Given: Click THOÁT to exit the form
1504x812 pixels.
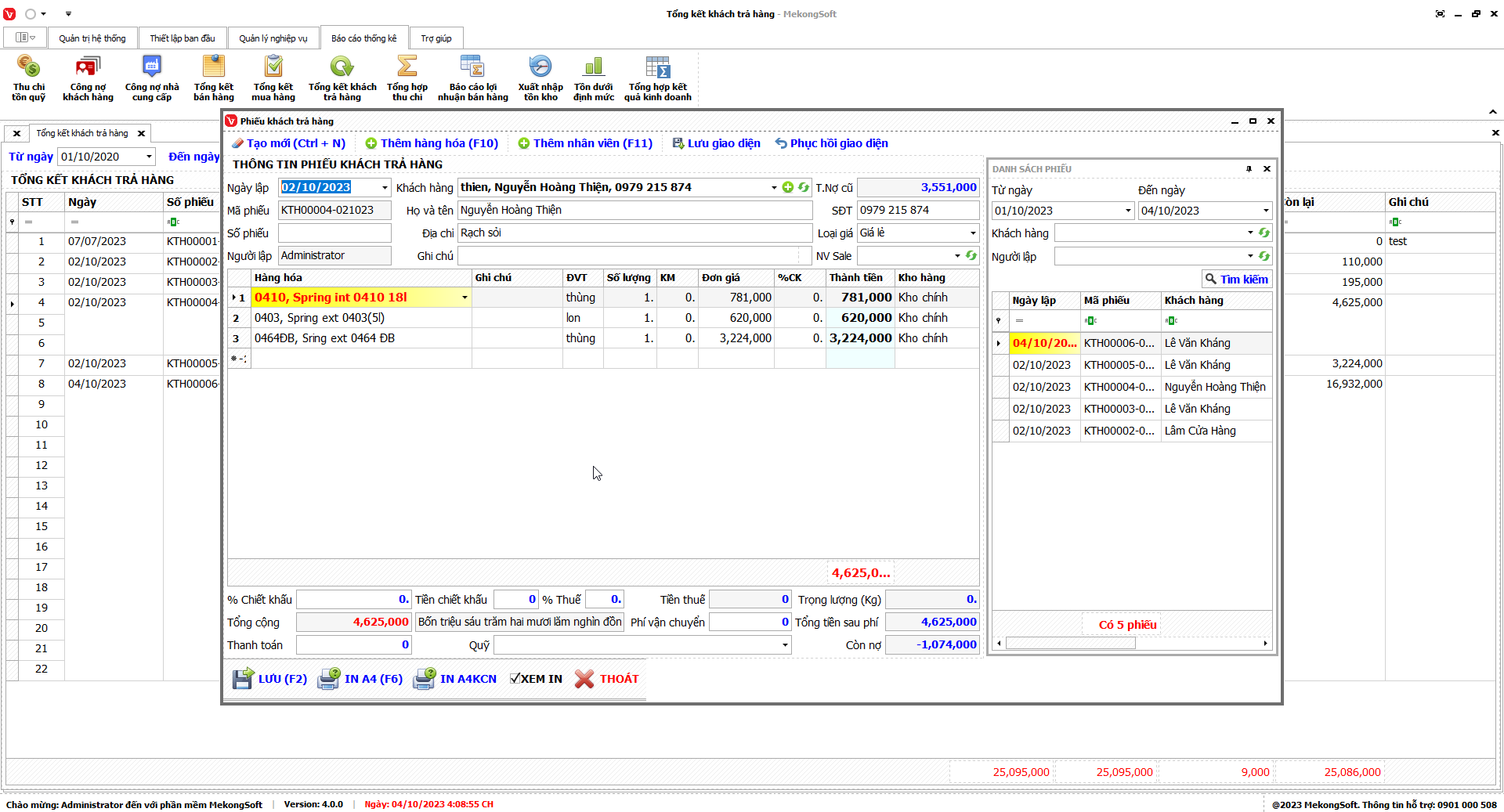Looking at the screenshot, I should click(x=607, y=679).
